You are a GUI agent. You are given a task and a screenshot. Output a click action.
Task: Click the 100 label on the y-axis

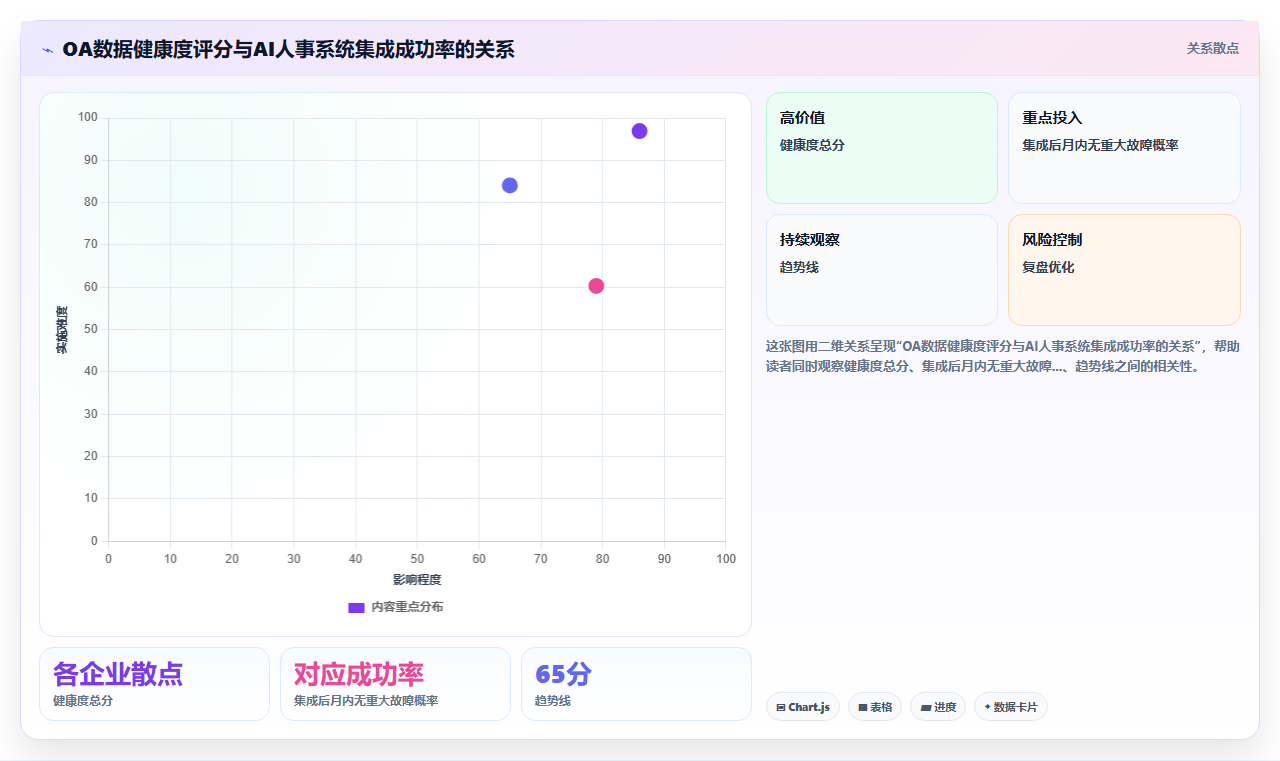[88, 118]
